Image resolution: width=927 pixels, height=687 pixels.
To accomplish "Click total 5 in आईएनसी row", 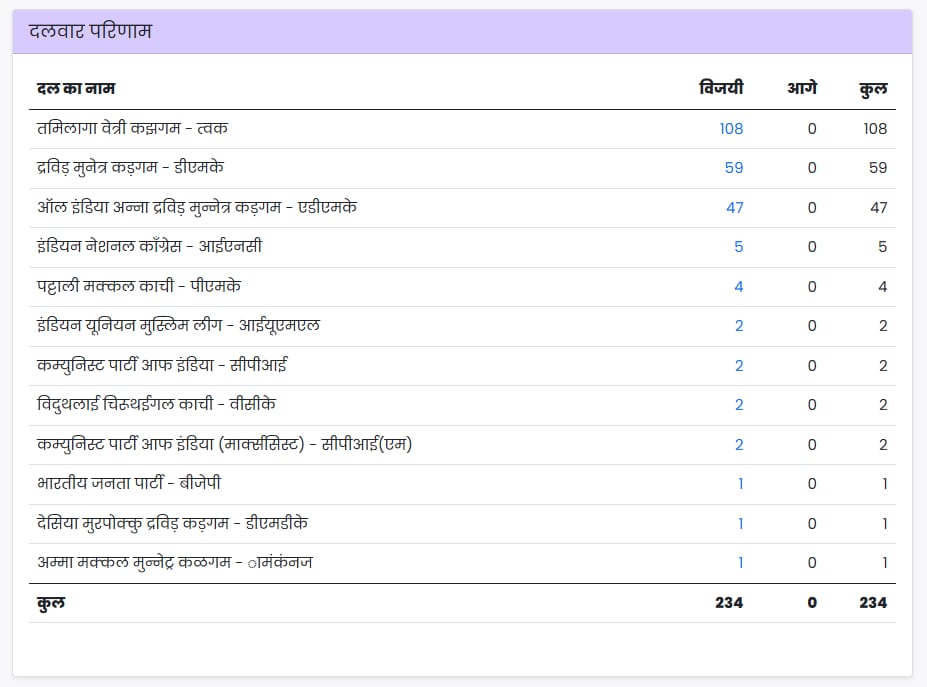I will click(883, 247).
